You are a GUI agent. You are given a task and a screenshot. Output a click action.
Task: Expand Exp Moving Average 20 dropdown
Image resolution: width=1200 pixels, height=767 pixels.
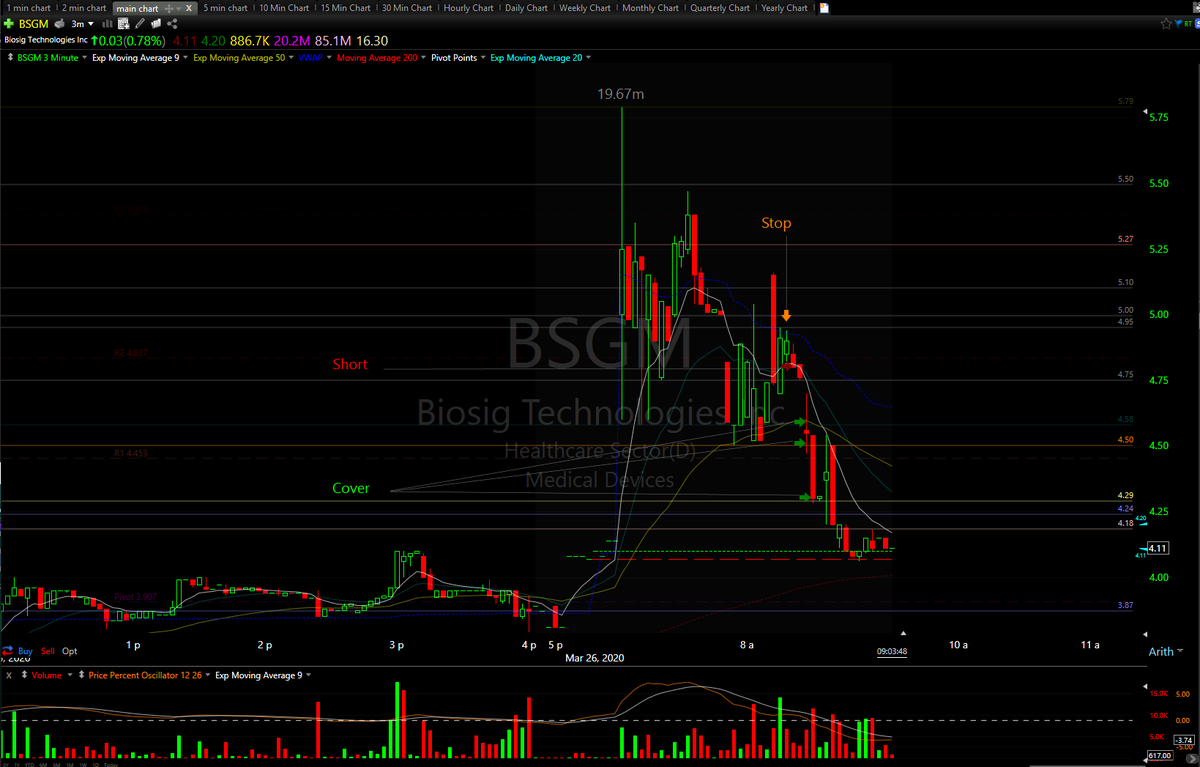(x=589, y=58)
